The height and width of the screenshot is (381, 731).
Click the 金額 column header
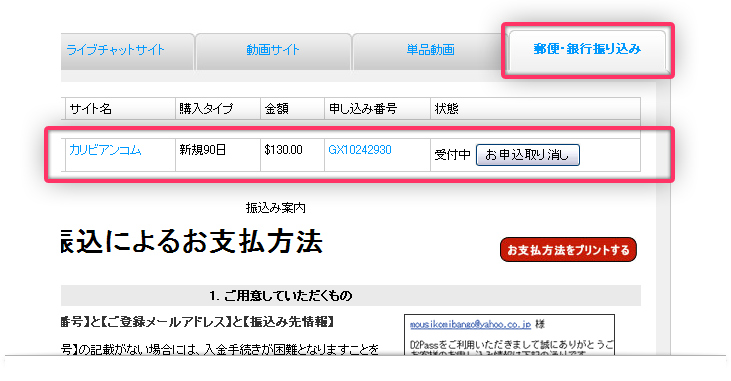pos(292,109)
